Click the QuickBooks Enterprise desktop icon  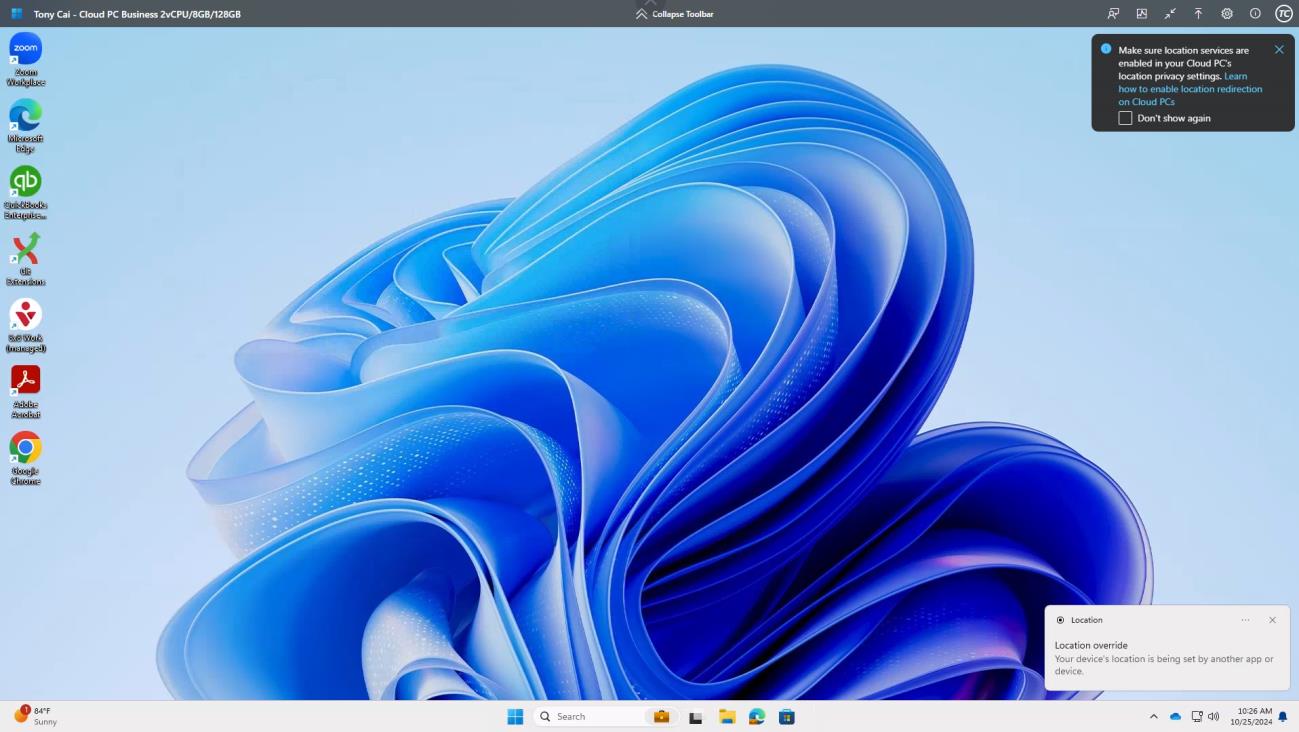point(25,182)
